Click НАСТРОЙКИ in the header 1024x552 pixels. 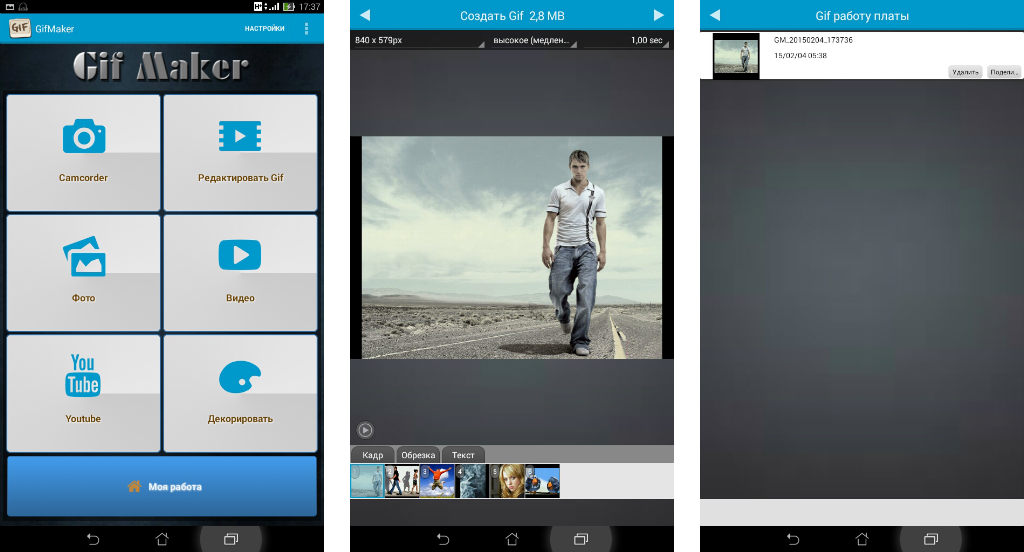[264, 29]
